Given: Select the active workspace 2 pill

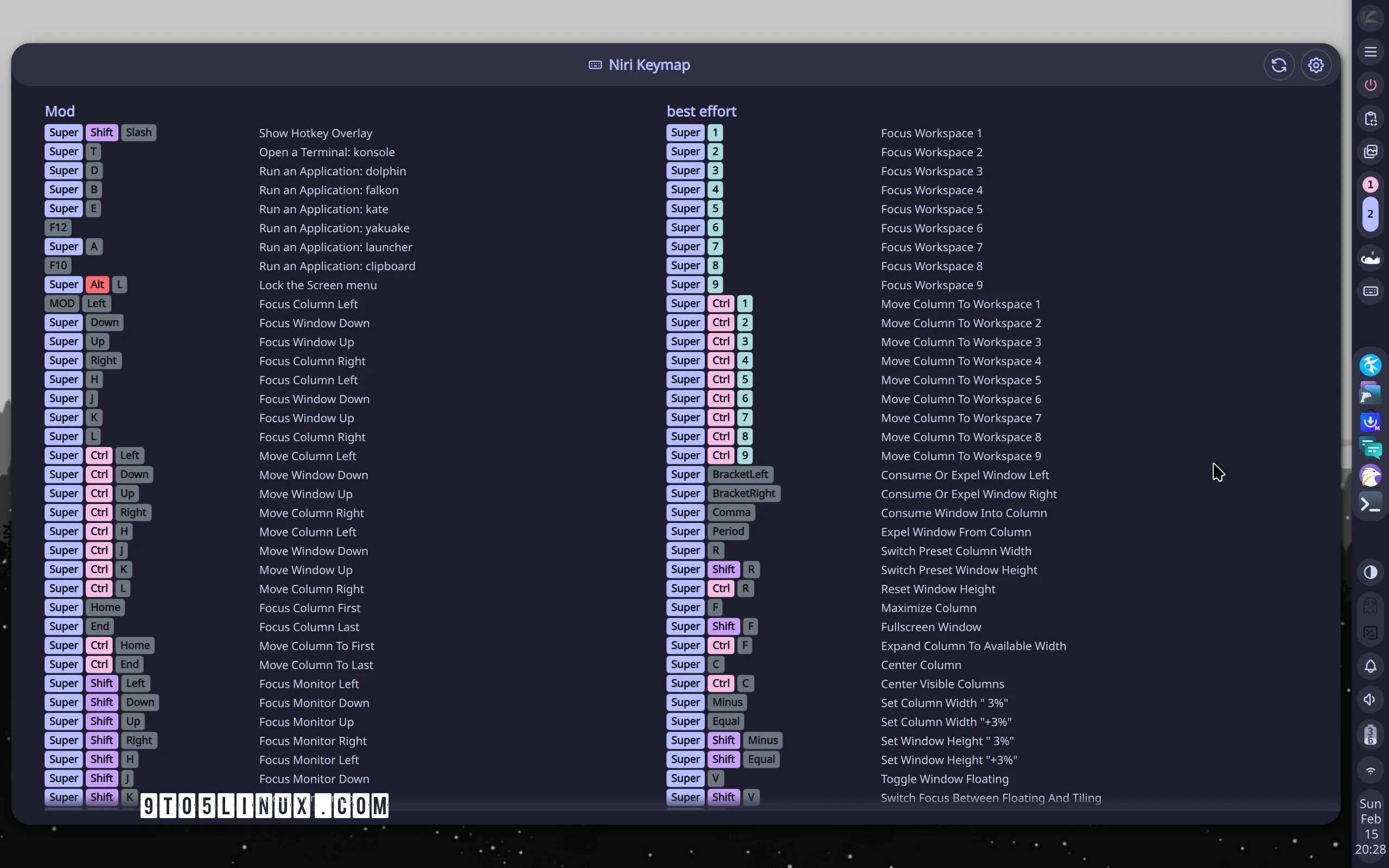Looking at the screenshot, I should click(1371, 214).
